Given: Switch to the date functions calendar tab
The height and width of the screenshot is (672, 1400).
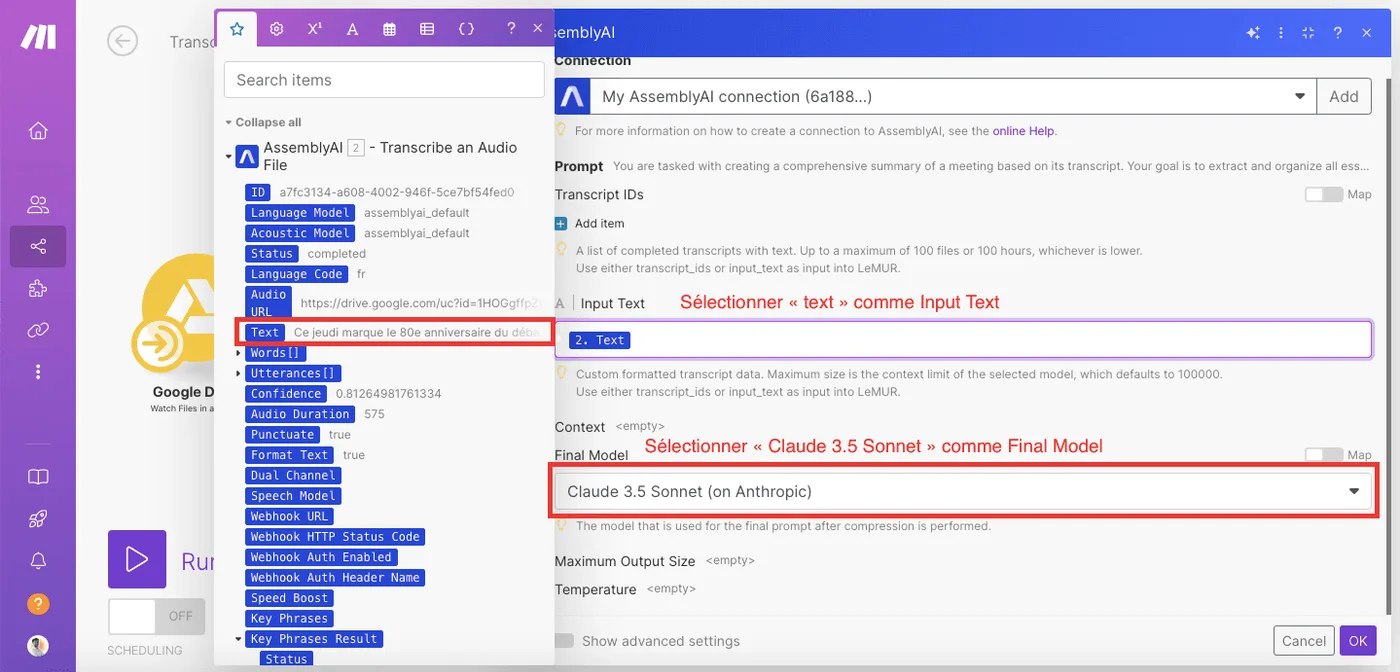Looking at the screenshot, I should [390, 29].
